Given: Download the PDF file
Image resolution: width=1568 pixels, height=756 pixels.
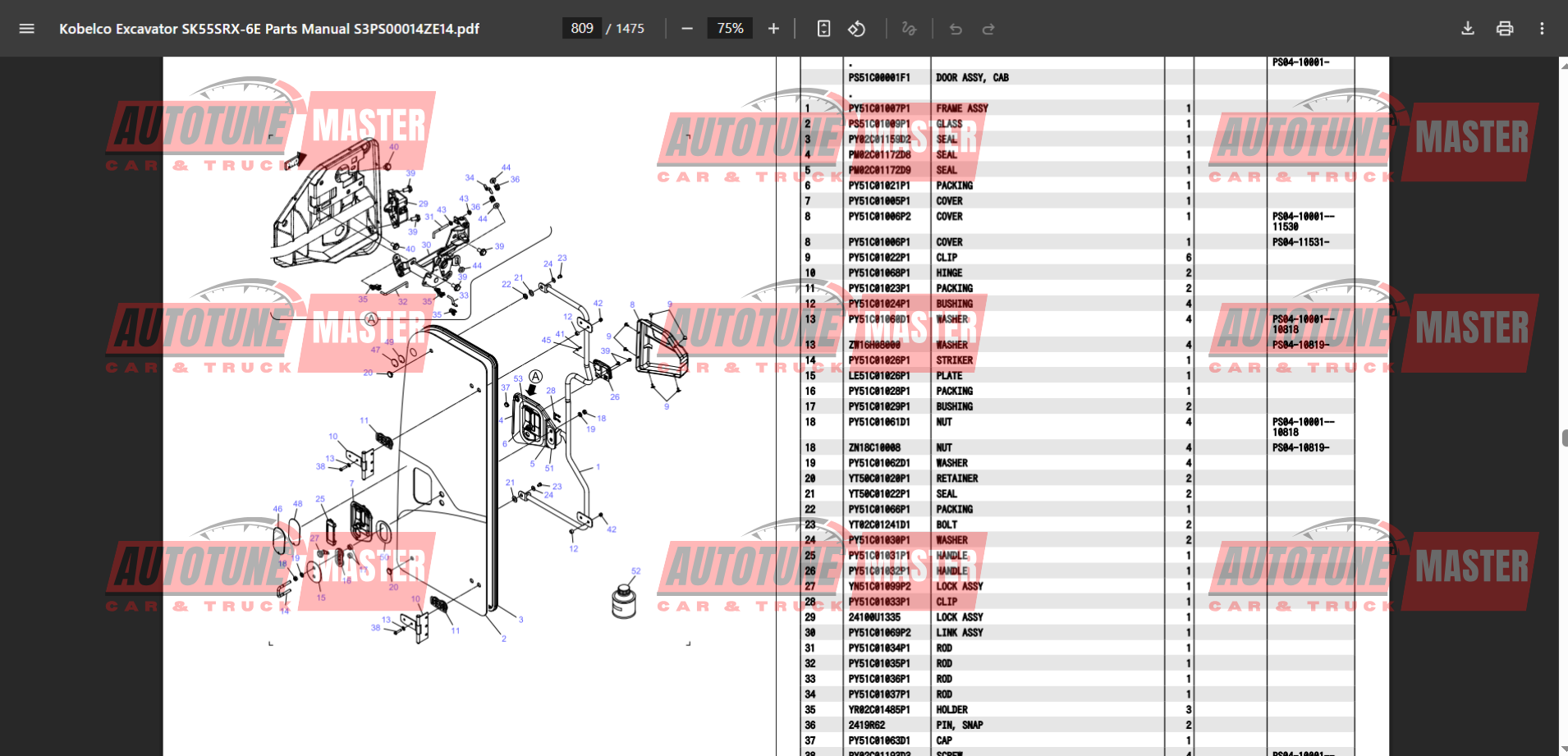Looking at the screenshot, I should click(x=1468, y=29).
